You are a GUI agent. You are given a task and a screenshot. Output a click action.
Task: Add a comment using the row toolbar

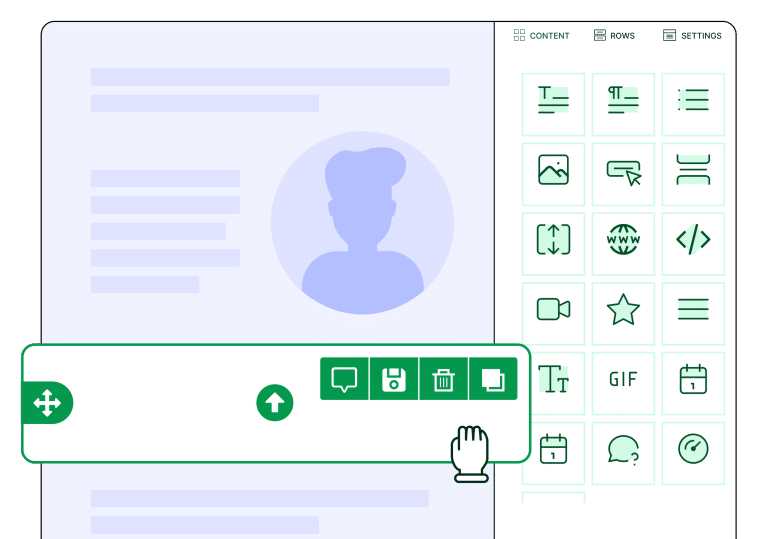click(344, 379)
